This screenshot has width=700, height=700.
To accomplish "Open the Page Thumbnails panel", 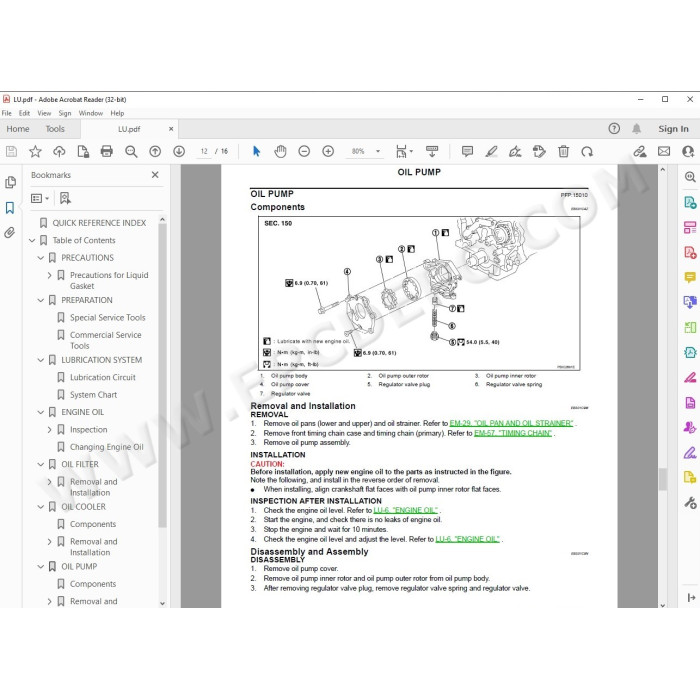I will (10, 182).
